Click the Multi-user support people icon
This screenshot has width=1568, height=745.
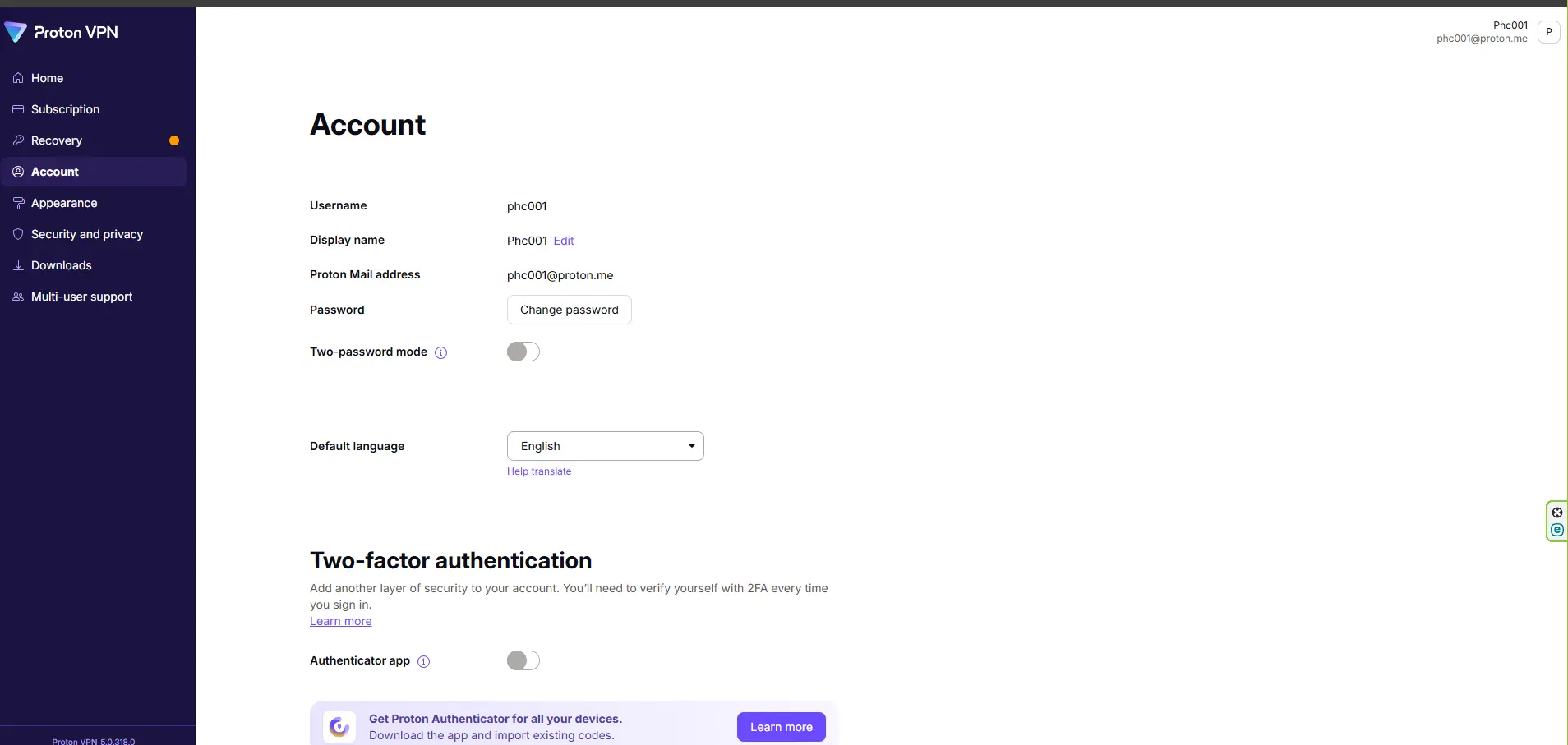tap(18, 297)
